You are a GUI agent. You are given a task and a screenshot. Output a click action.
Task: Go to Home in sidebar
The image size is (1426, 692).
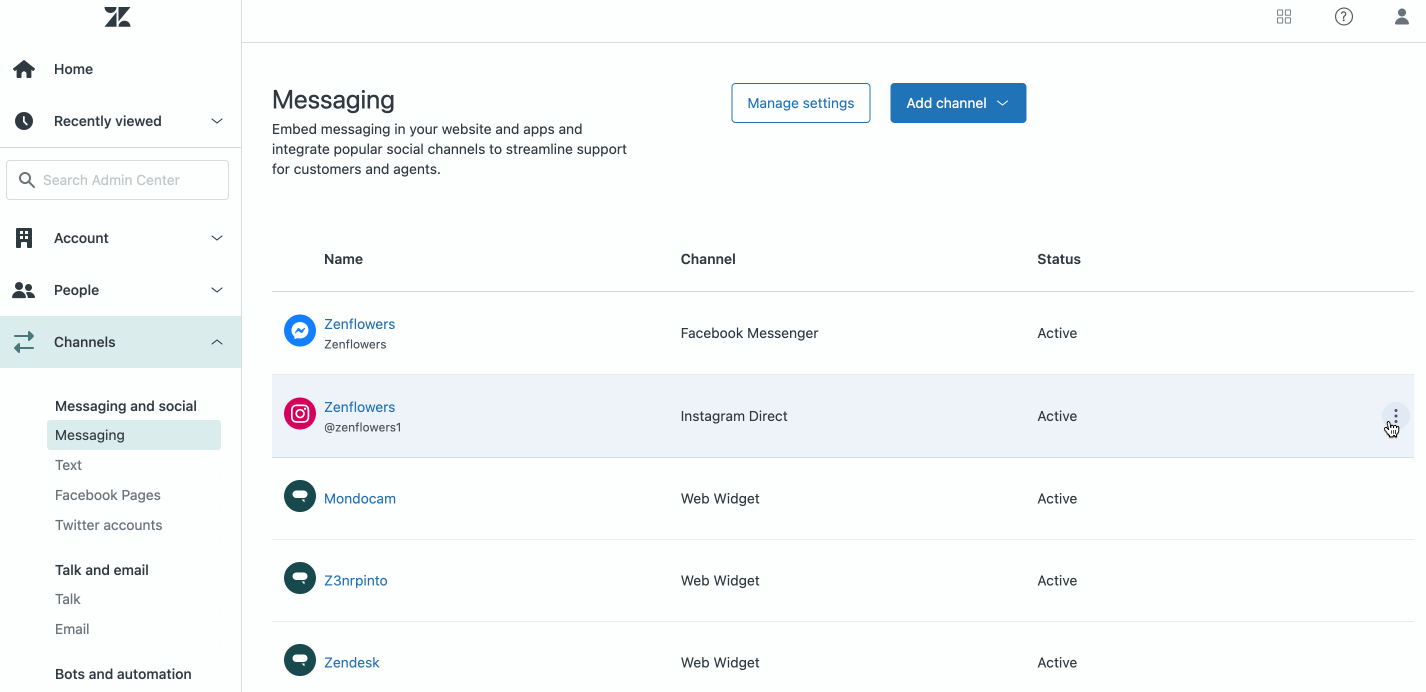pyautogui.click(x=73, y=69)
